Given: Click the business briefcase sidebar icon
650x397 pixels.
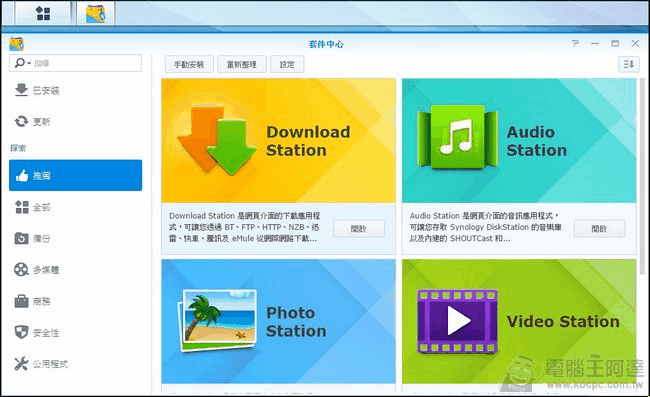Looking at the screenshot, I should pyautogui.click(x=21, y=301).
